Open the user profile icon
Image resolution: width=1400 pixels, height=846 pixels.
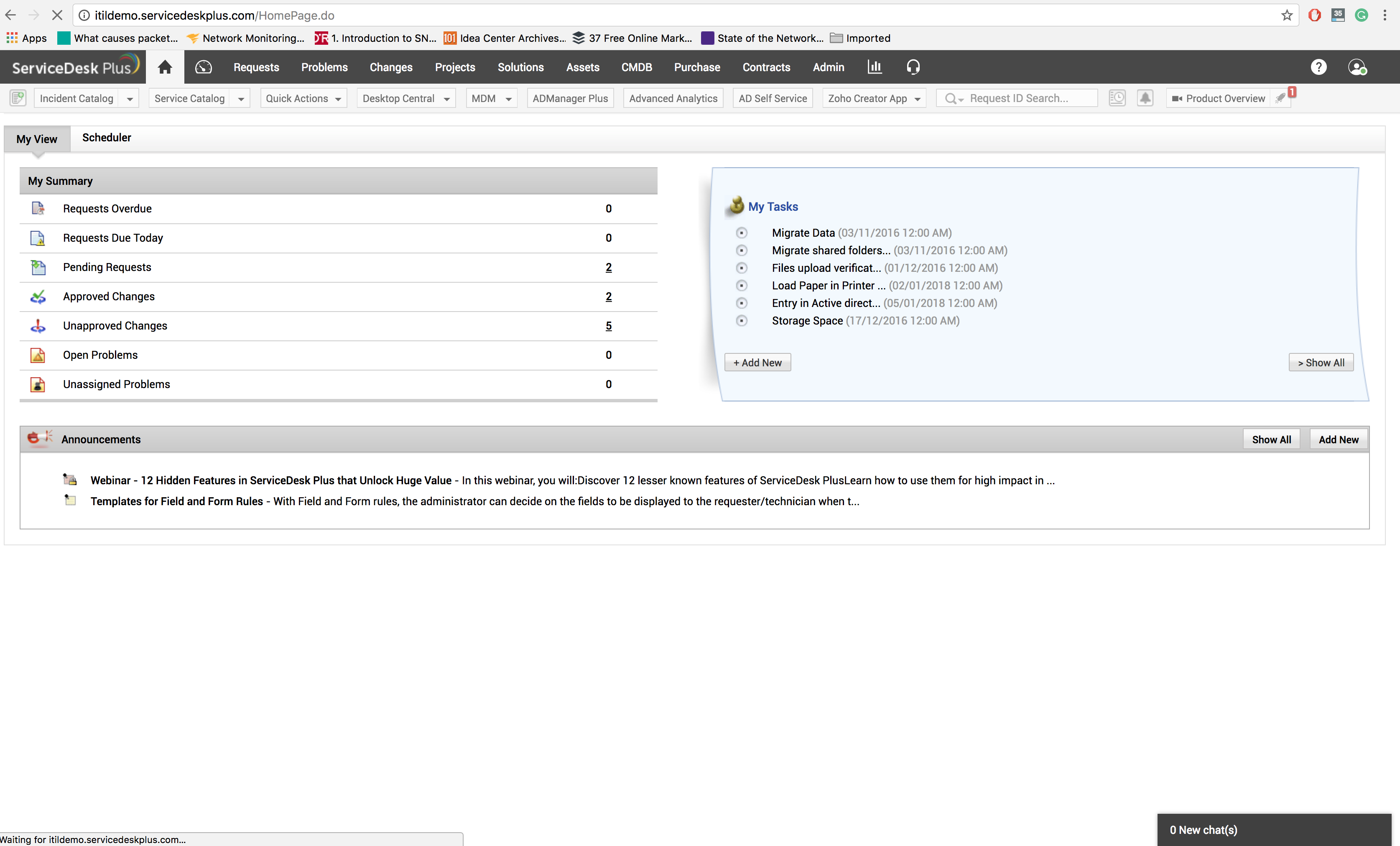1357,67
